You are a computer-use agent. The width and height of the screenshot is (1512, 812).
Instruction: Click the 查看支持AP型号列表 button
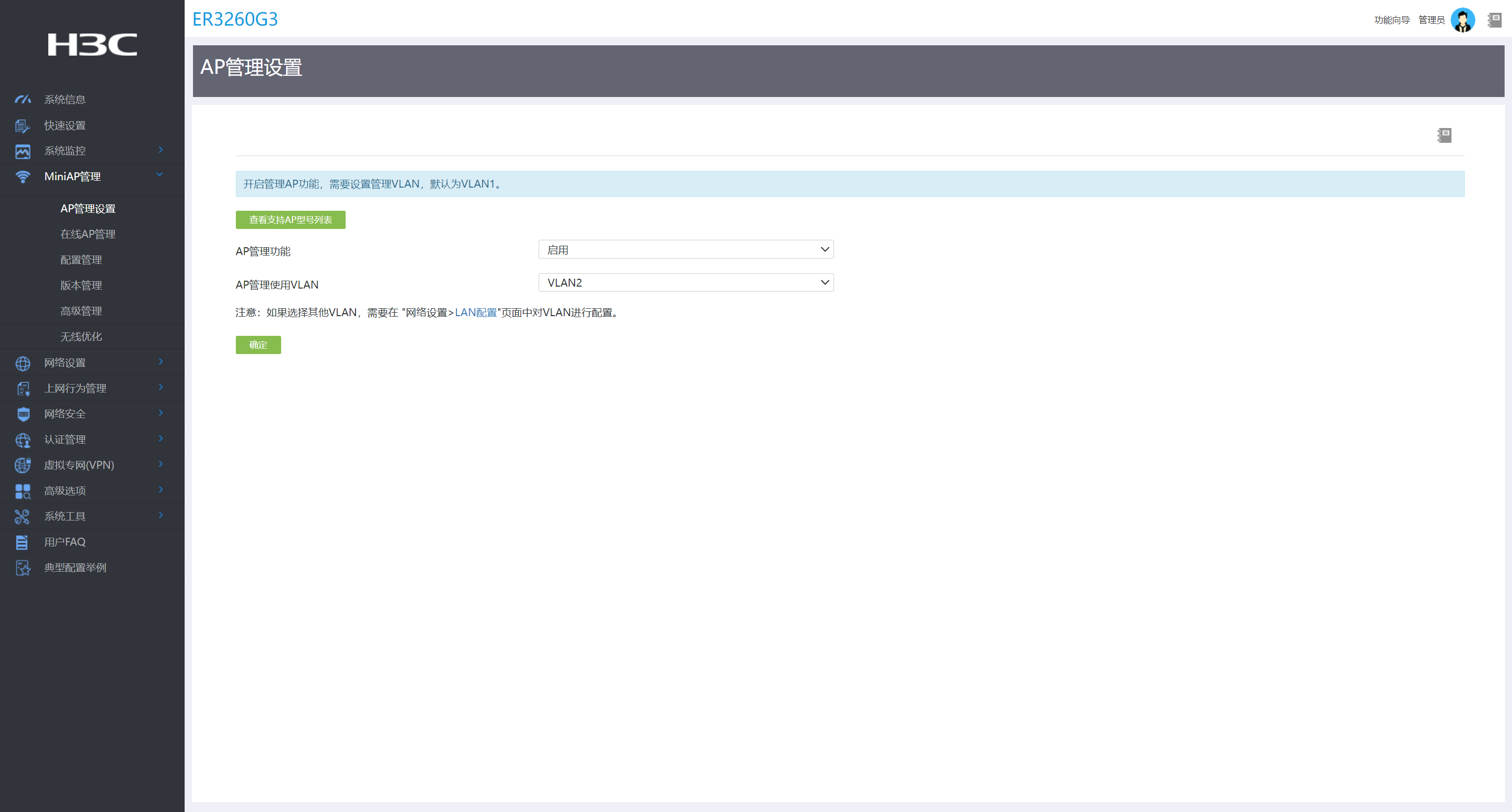click(x=290, y=220)
